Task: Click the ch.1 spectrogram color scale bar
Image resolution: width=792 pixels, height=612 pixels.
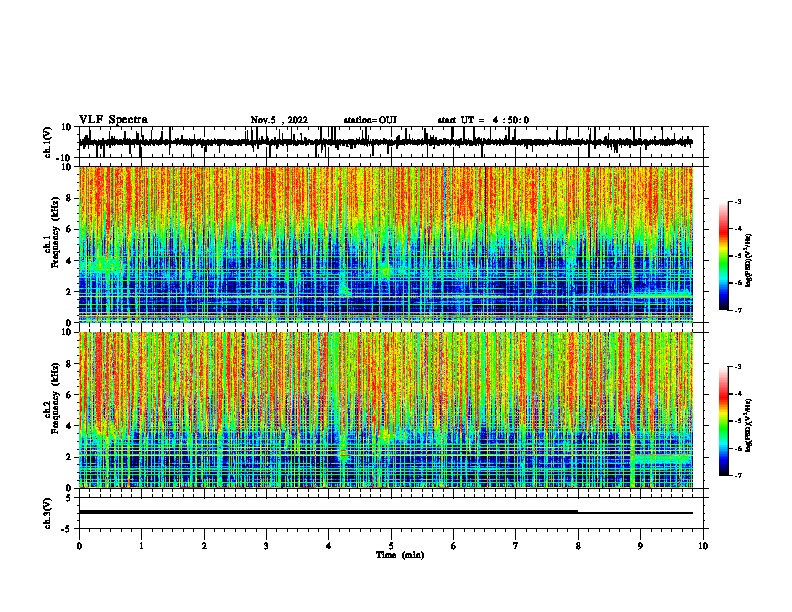Action: [x=724, y=256]
